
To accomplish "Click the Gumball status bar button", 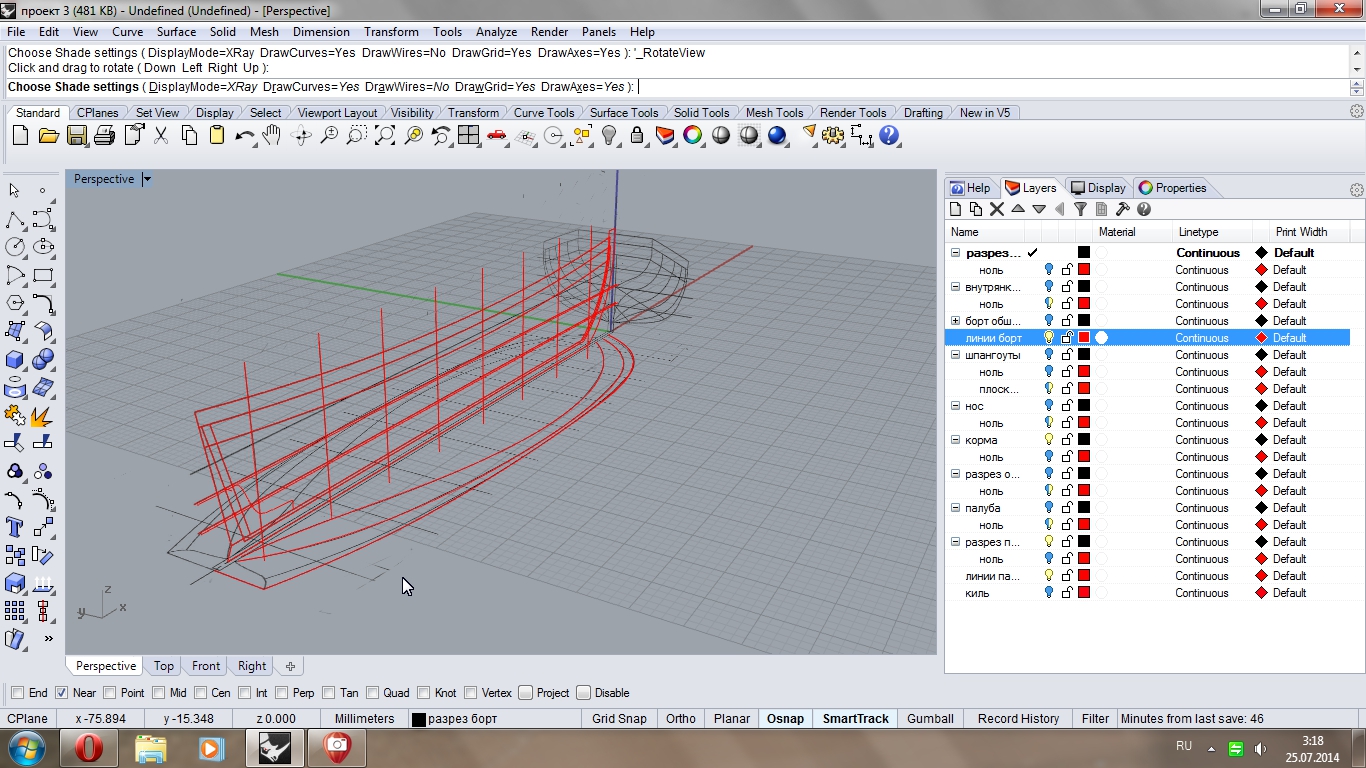I will click(930, 719).
